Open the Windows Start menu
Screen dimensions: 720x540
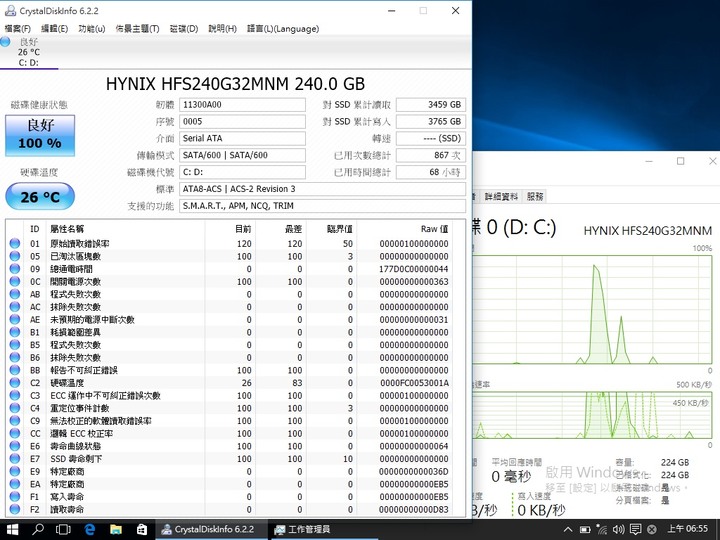pyautogui.click(x=12, y=529)
